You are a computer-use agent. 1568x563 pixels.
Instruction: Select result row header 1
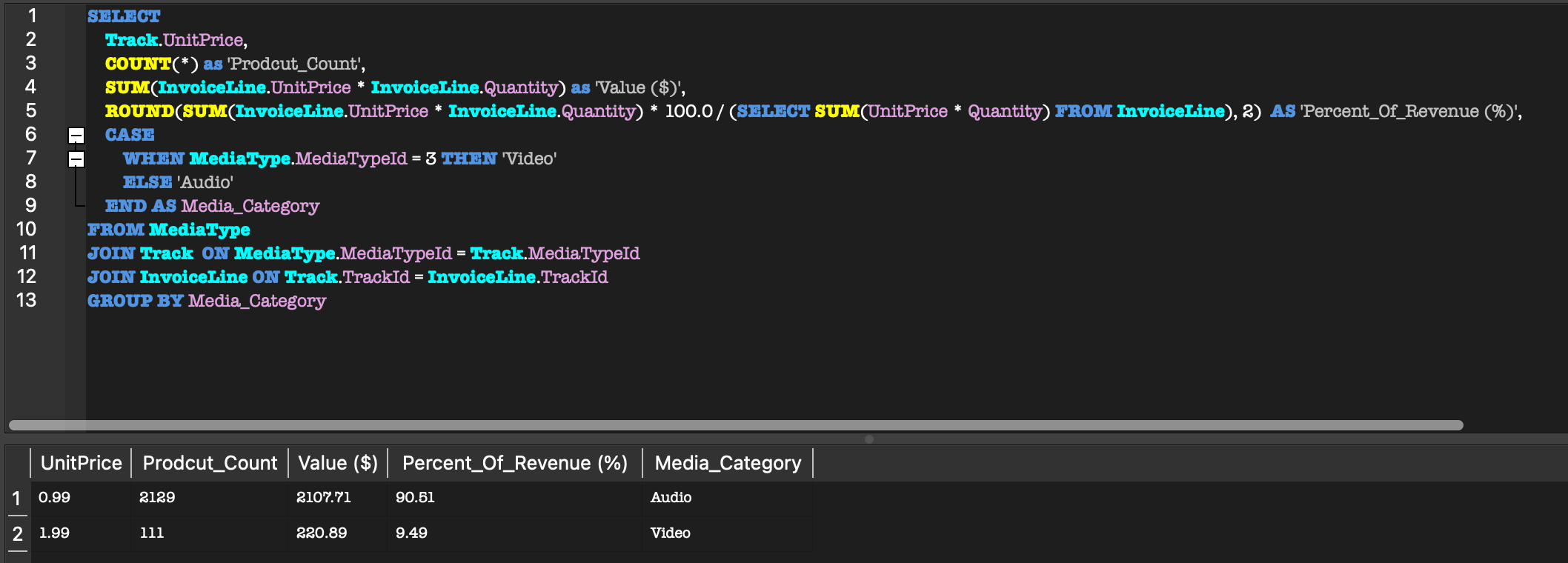point(17,499)
